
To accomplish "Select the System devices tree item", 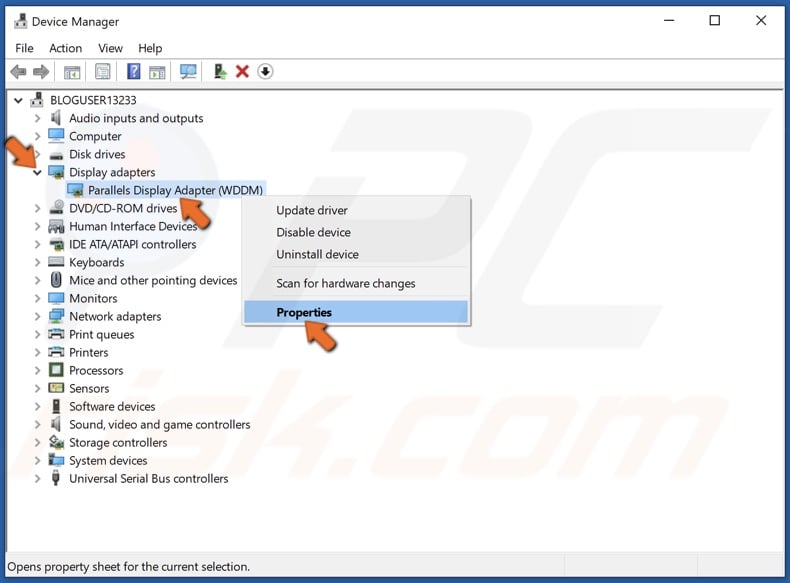I will click(x=108, y=461).
